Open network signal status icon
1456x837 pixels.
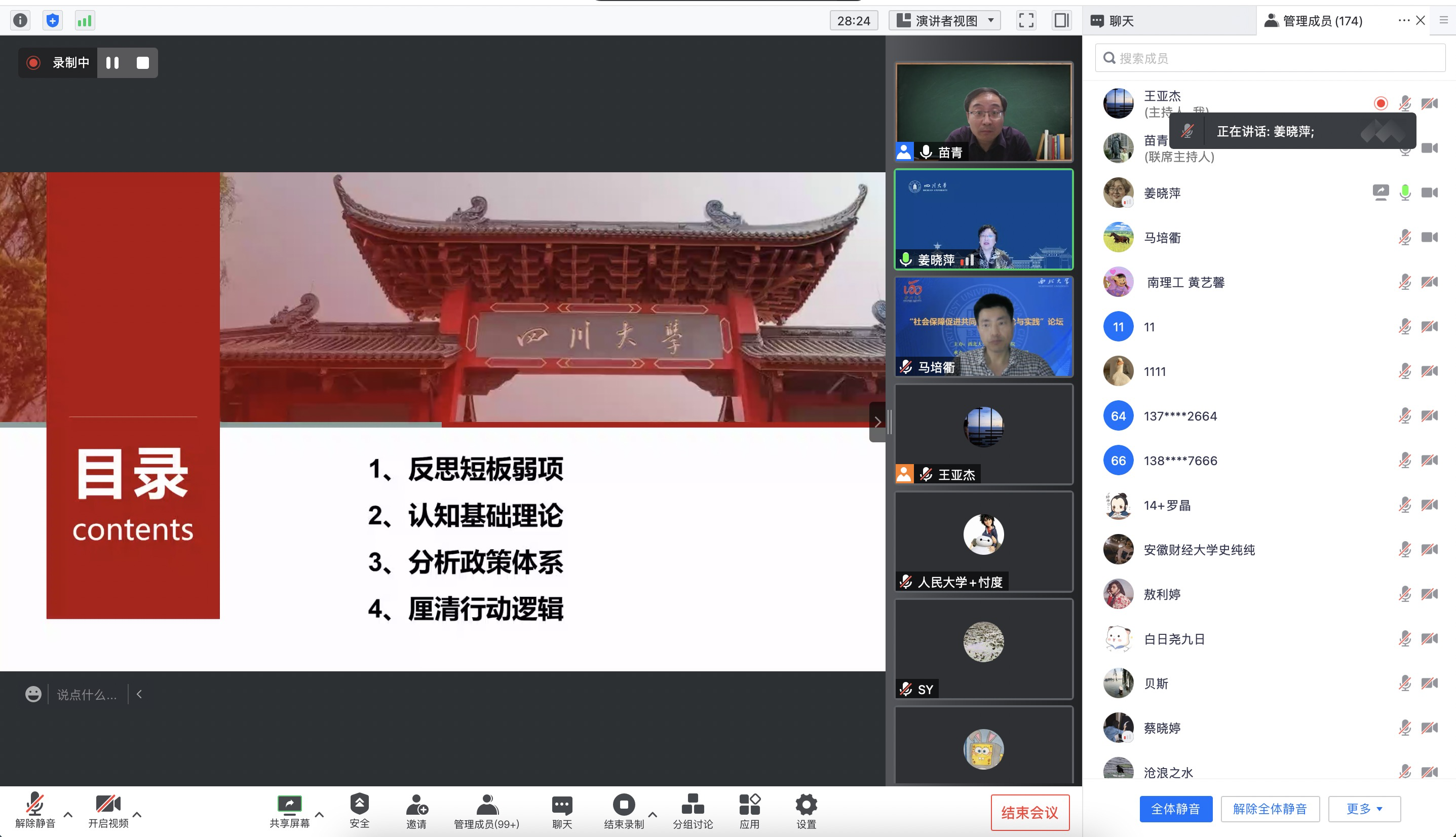85,21
